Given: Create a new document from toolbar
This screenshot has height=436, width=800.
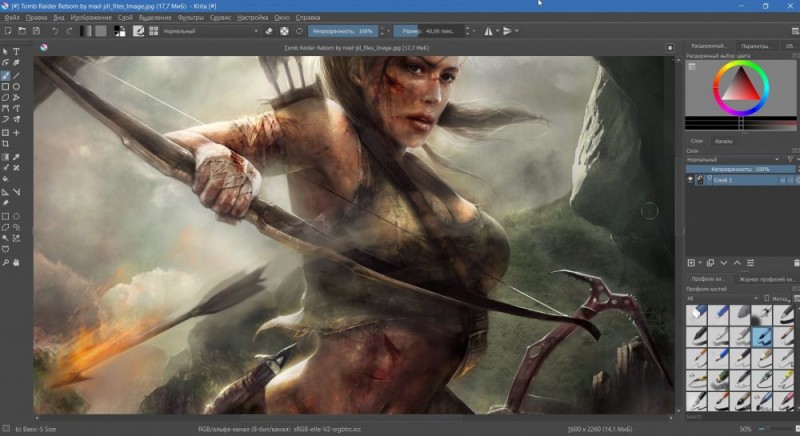Looking at the screenshot, I should [8, 31].
